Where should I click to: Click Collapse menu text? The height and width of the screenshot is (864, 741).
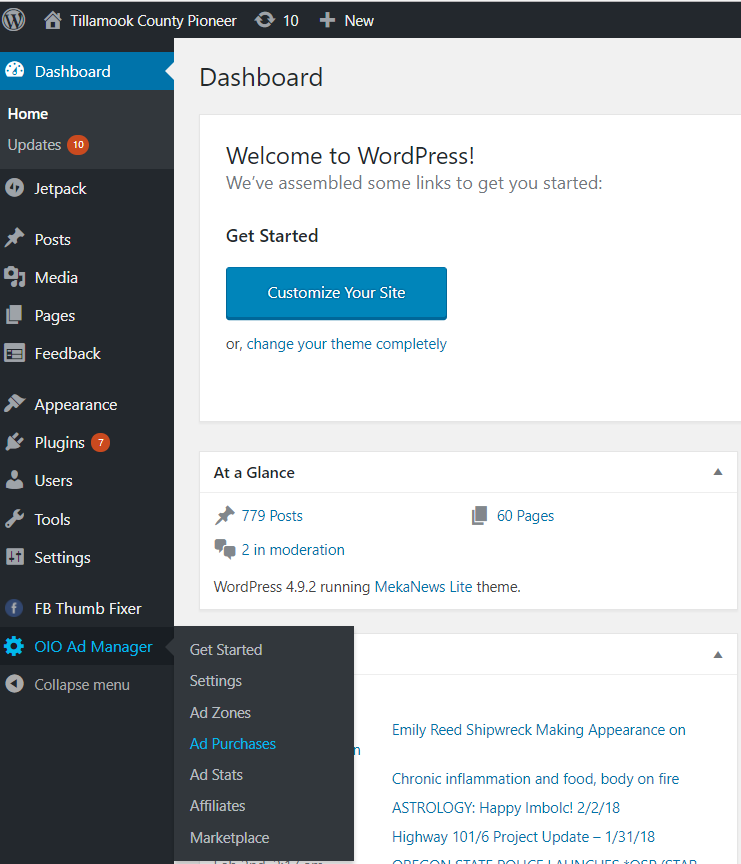pos(82,684)
